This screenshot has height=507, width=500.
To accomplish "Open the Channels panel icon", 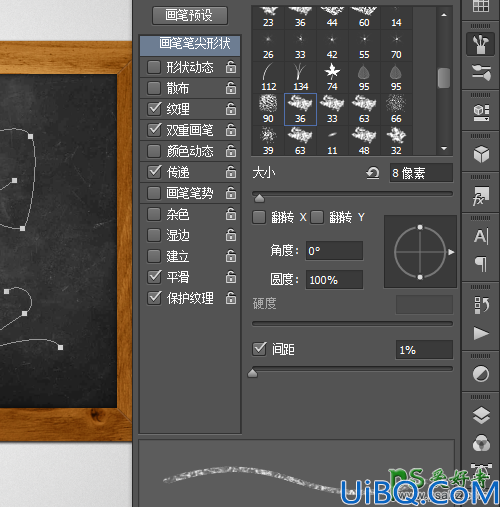I will click(x=481, y=443).
